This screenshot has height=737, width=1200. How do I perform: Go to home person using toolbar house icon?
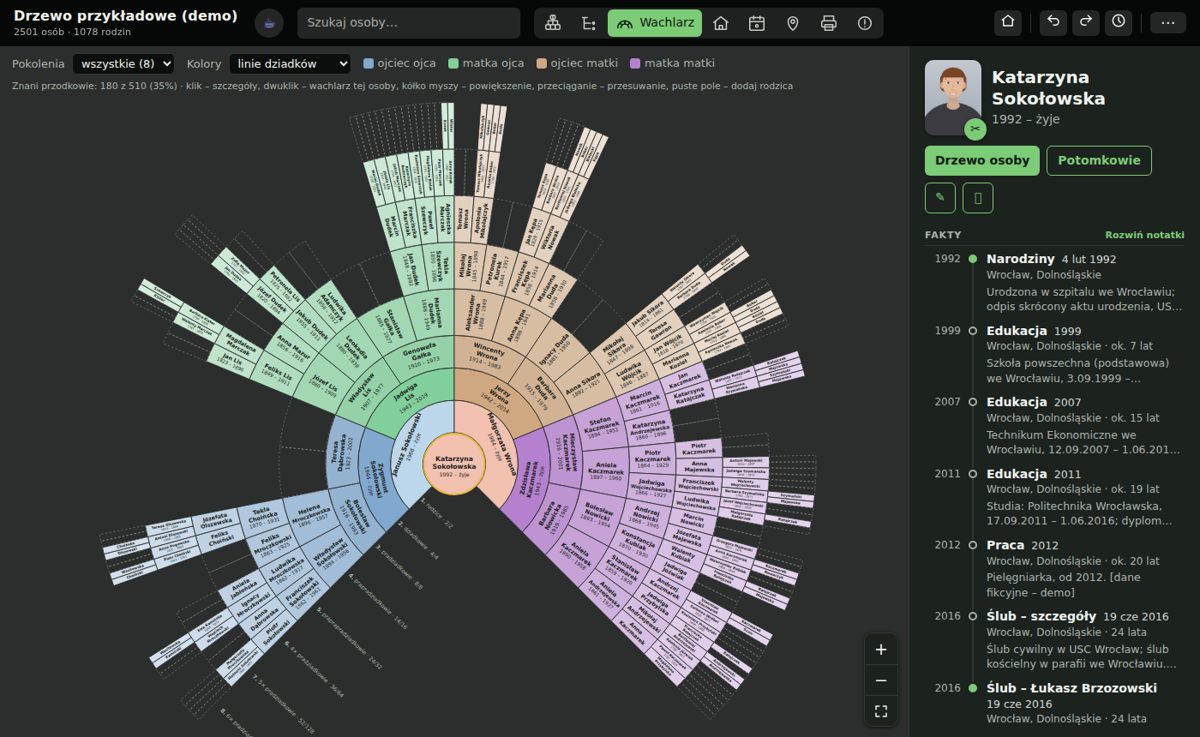coord(721,23)
